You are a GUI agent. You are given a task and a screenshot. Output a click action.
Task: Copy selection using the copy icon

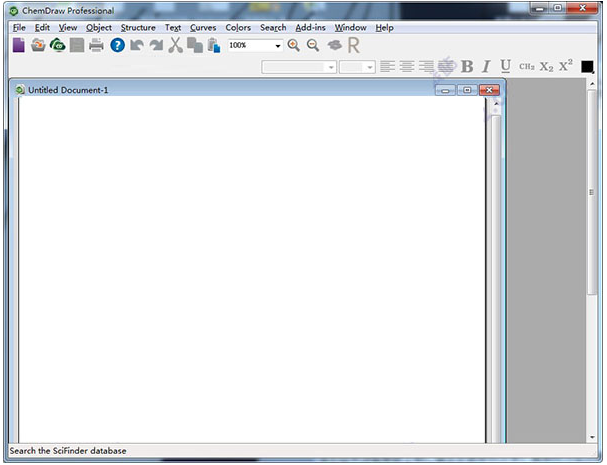coord(195,45)
